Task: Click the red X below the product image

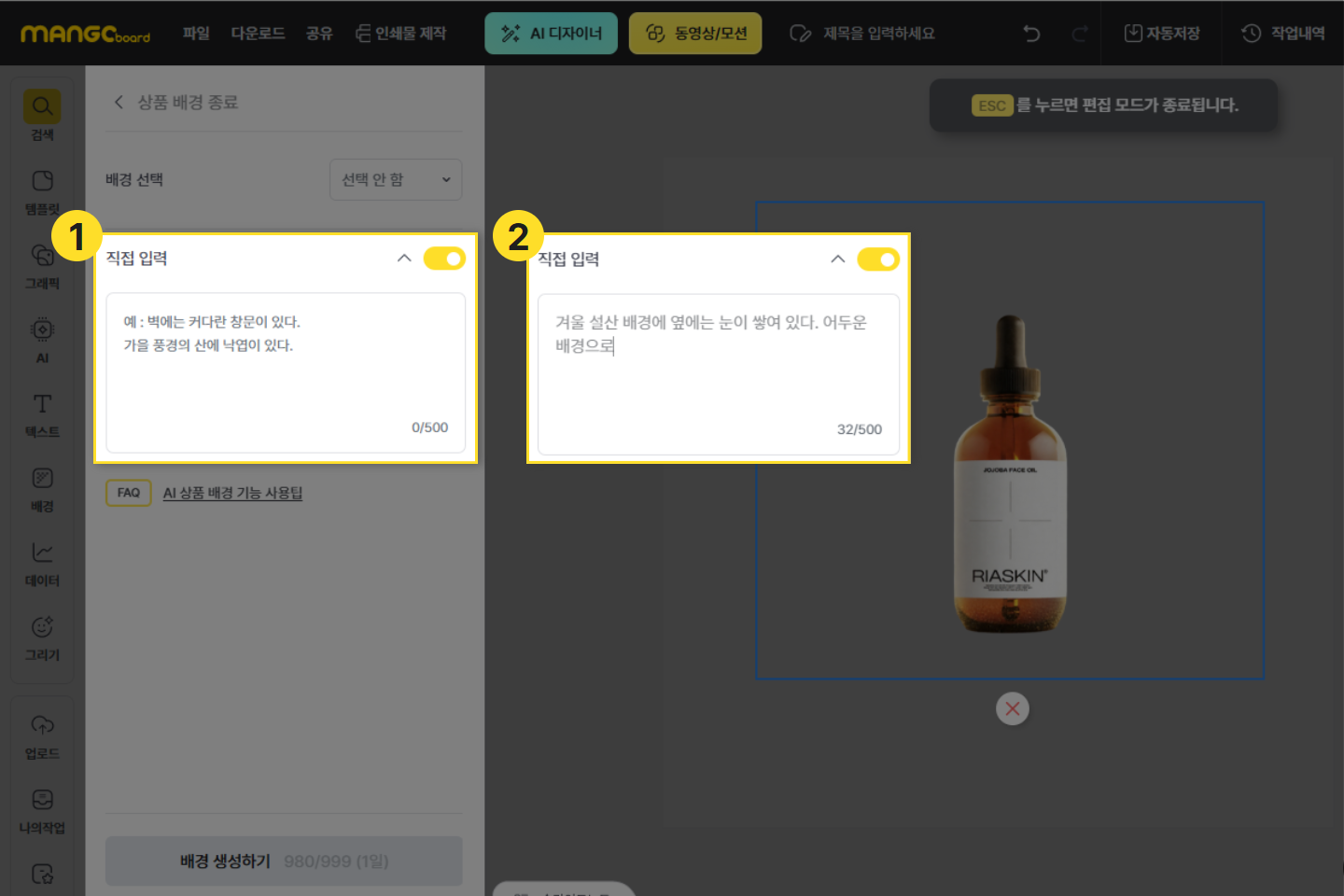Action: [1013, 709]
